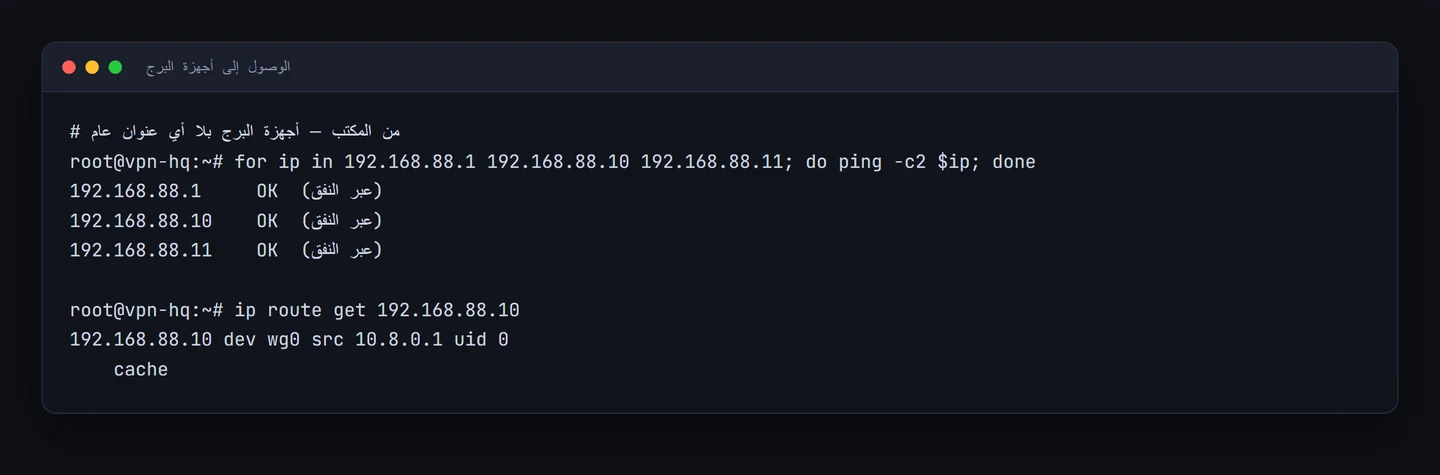
Task: Click the word 'done' ending the loop
Action: pyautogui.click(x=1014, y=162)
